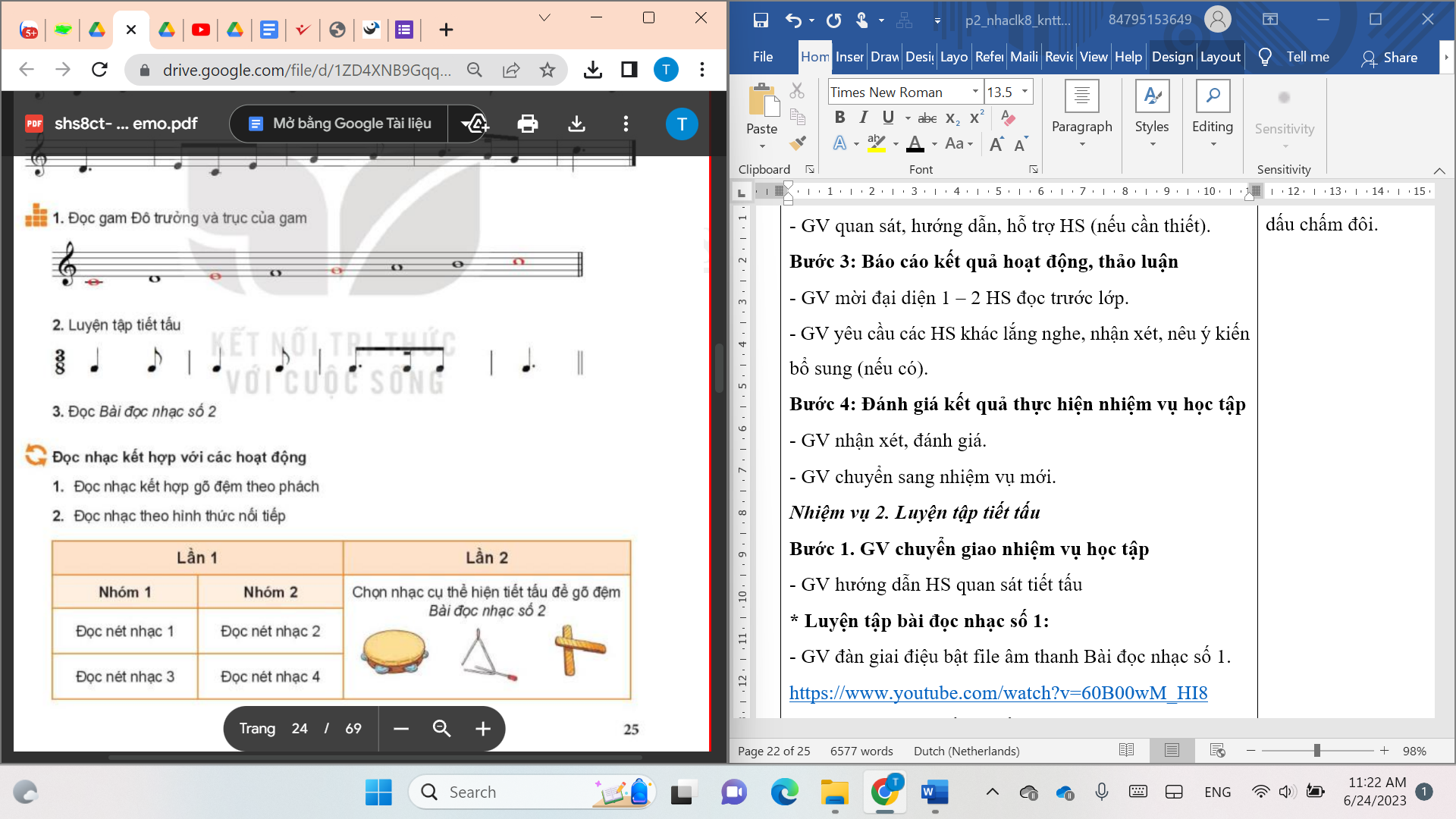Save the Word document
The width and height of the screenshot is (1456, 819).
tap(761, 20)
